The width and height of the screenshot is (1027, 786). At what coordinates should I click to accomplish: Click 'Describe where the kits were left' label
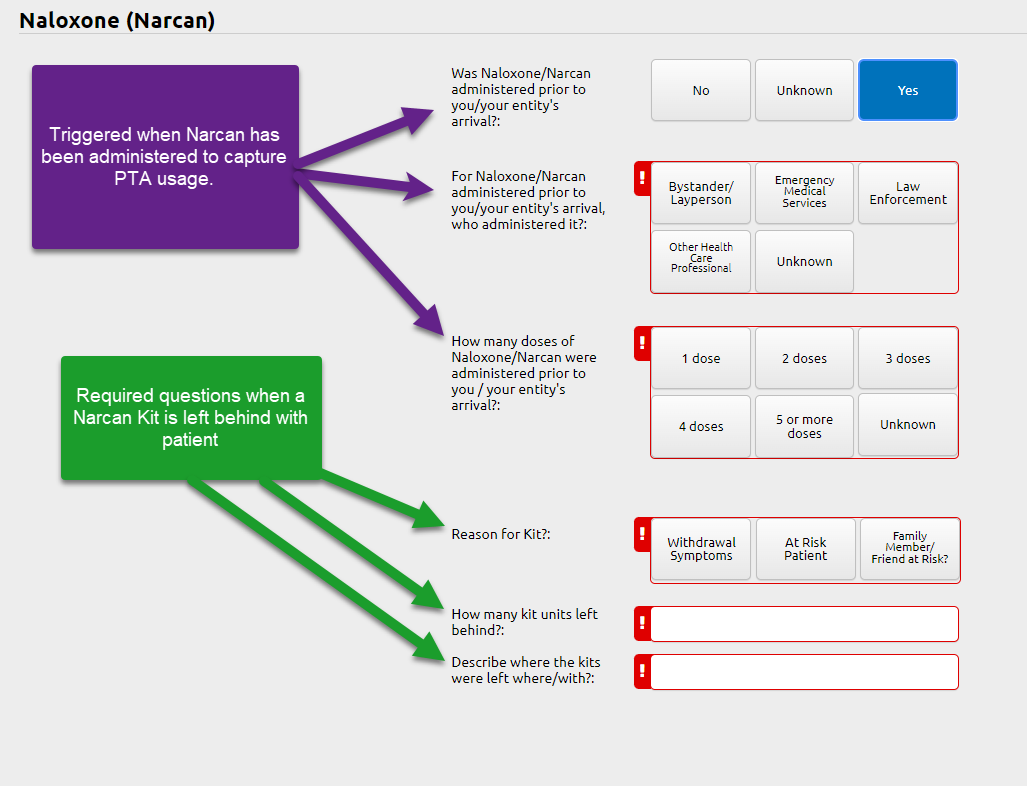pyautogui.click(x=526, y=670)
